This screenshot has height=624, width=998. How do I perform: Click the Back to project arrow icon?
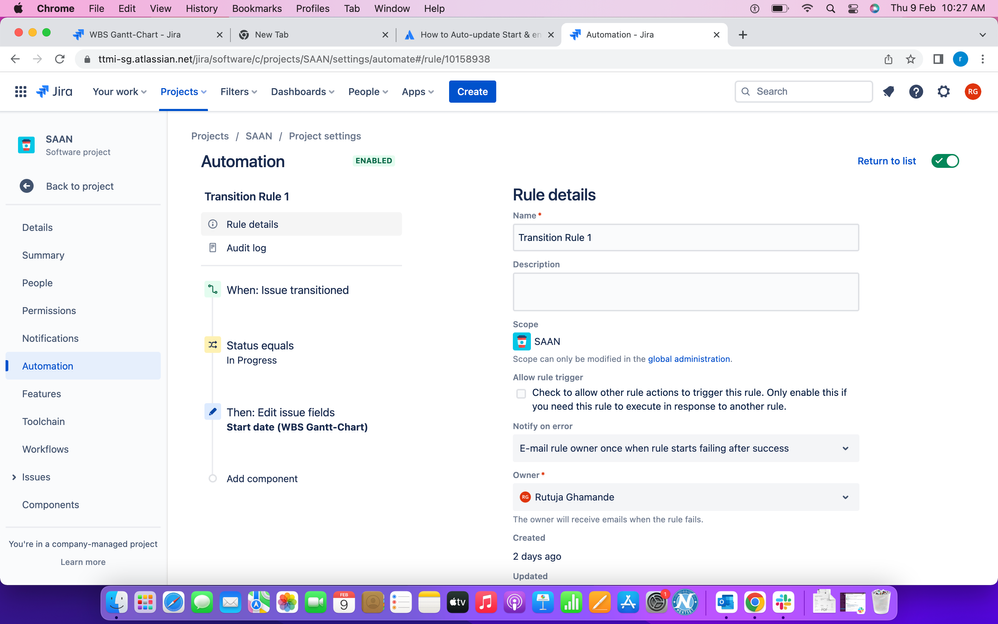27,186
